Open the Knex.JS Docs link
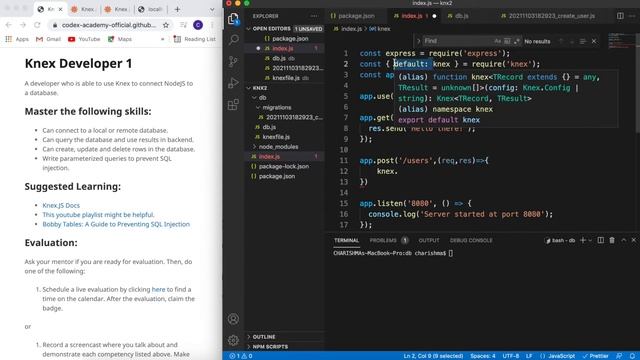 coord(61,205)
